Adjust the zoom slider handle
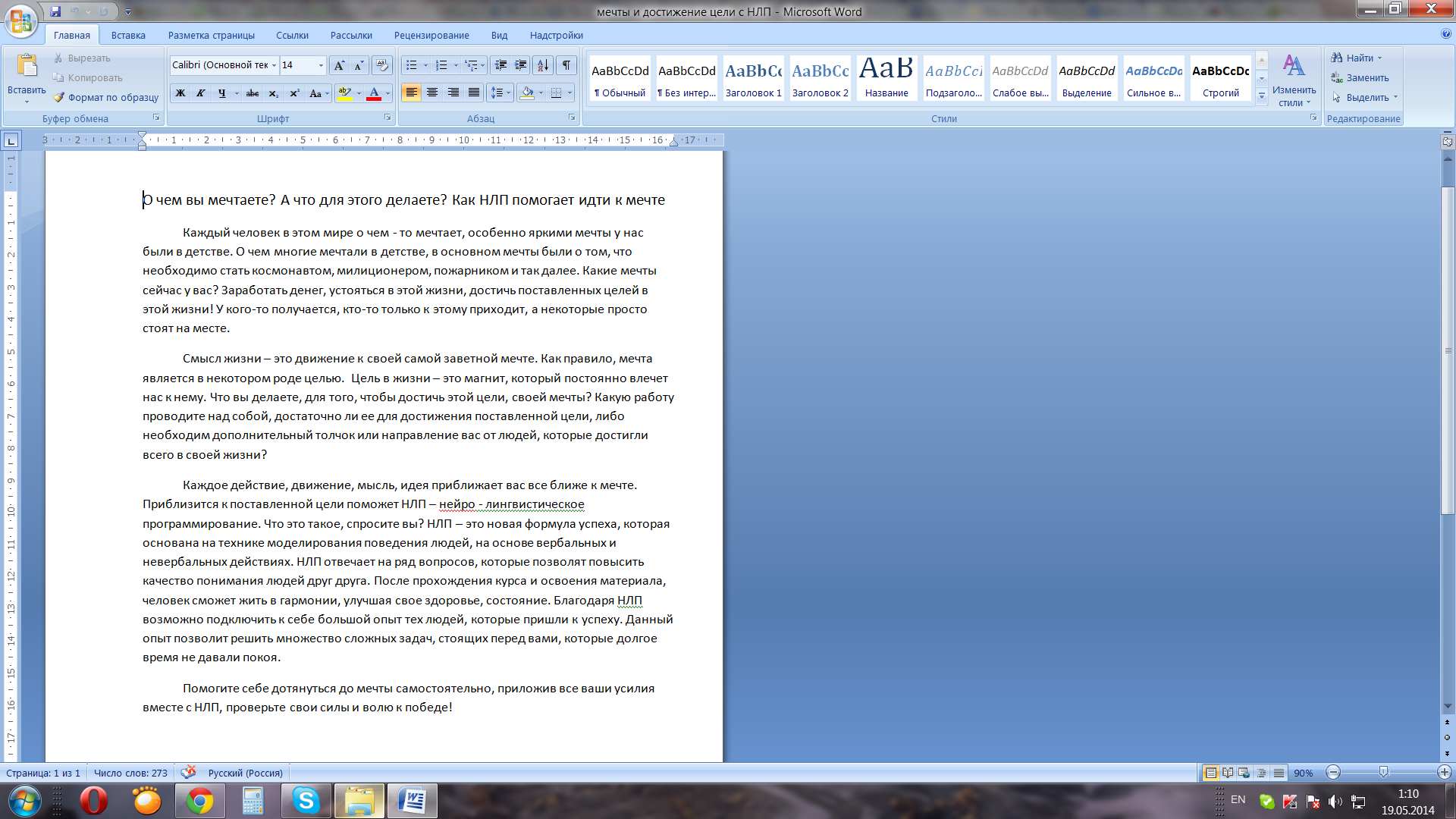This screenshot has width=1456, height=819. [1384, 773]
